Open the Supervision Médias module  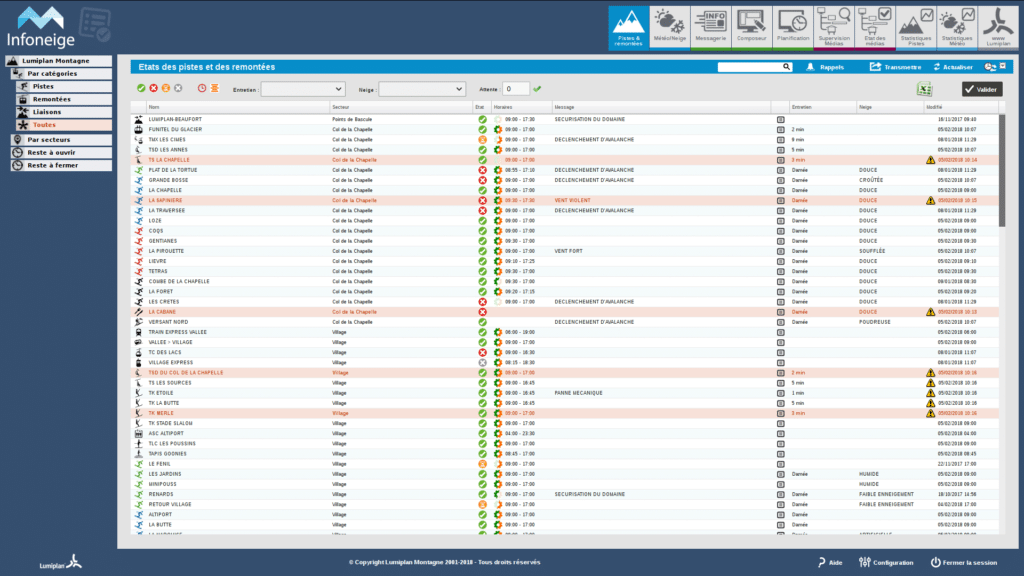click(834, 27)
